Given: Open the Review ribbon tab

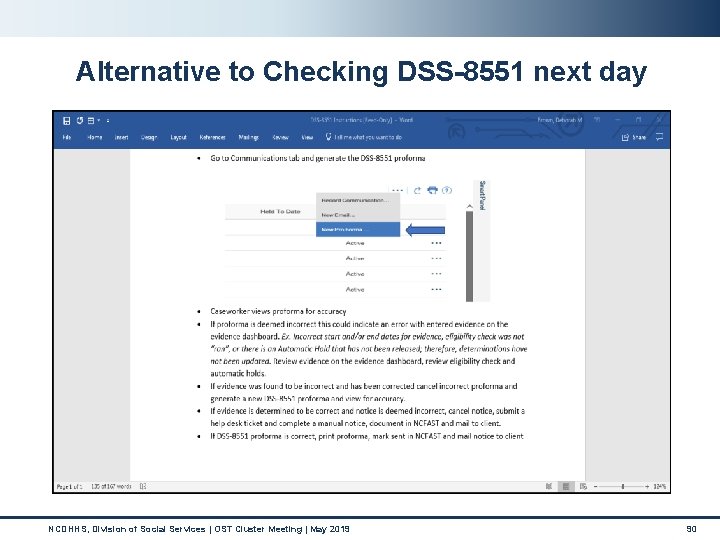Looking at the screenshot, I should [x=280, y=137].
